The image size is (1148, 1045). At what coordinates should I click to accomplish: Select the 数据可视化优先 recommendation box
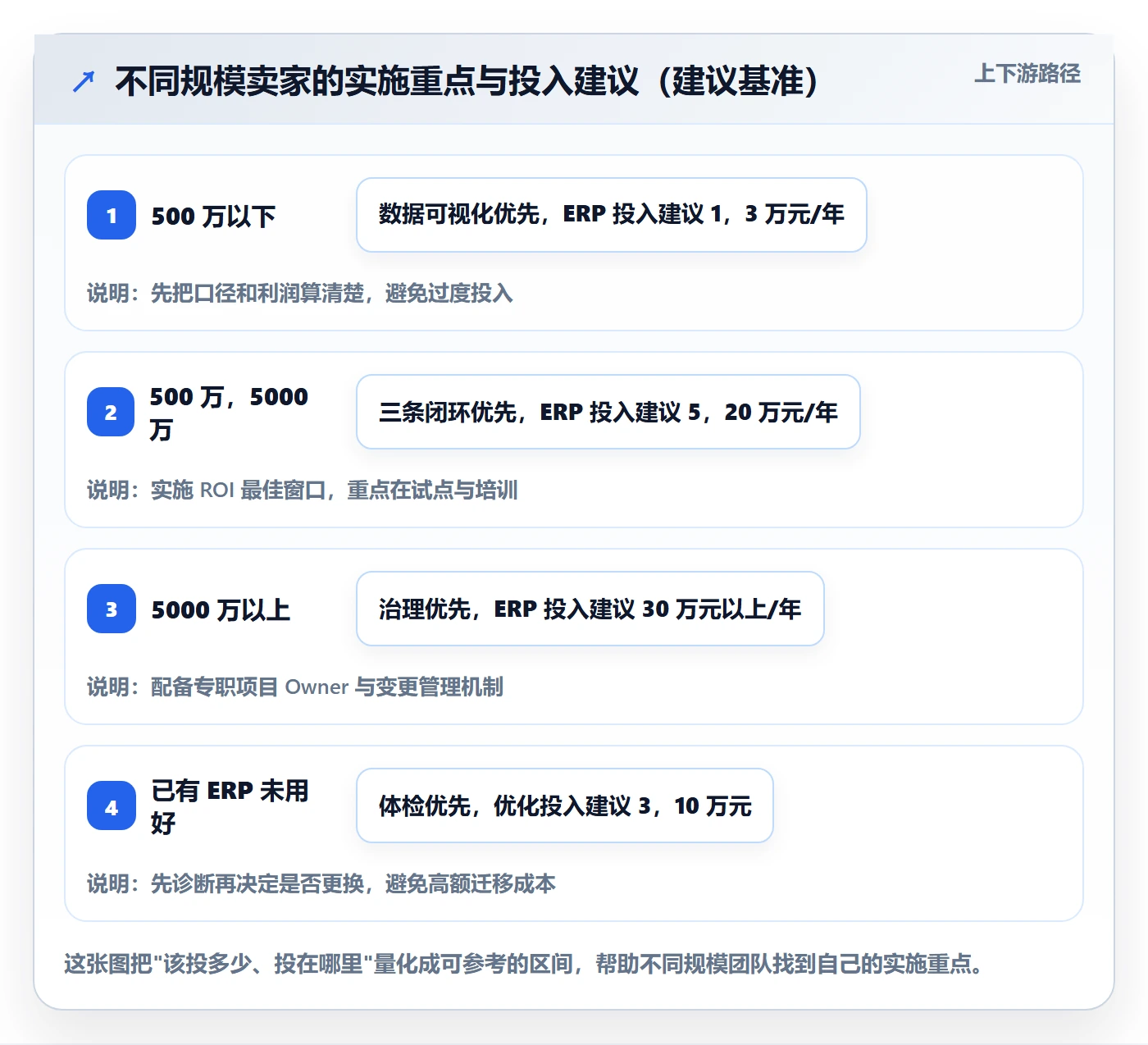(612, 215)
